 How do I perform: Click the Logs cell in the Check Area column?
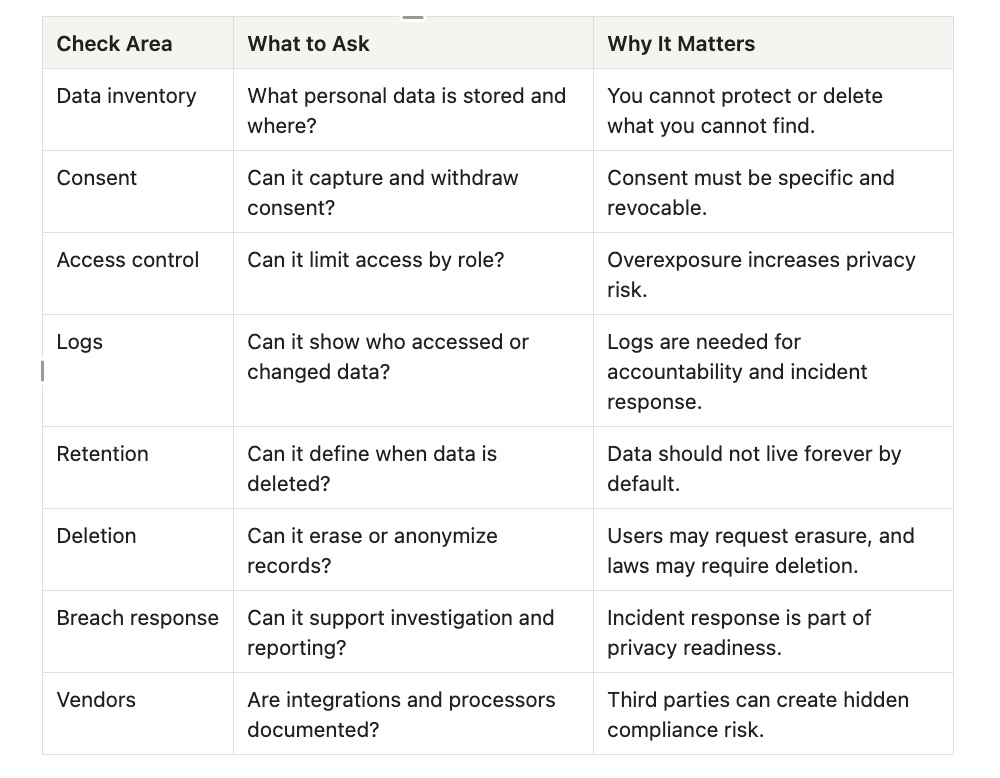[x=138, y=371]
